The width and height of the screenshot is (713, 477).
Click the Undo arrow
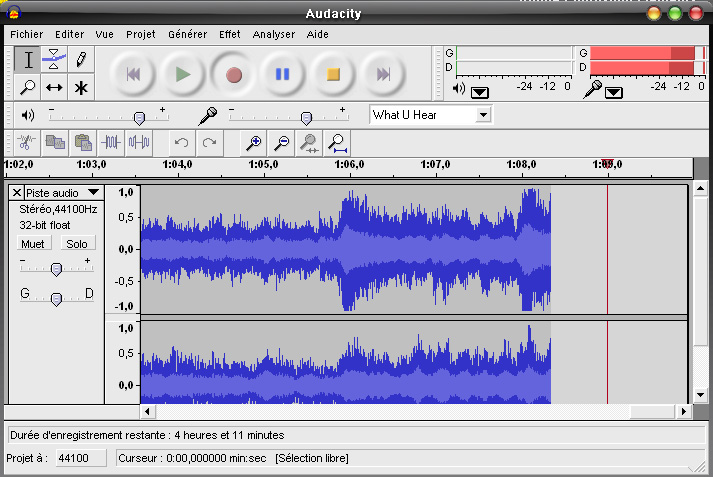tap(181, 143)
